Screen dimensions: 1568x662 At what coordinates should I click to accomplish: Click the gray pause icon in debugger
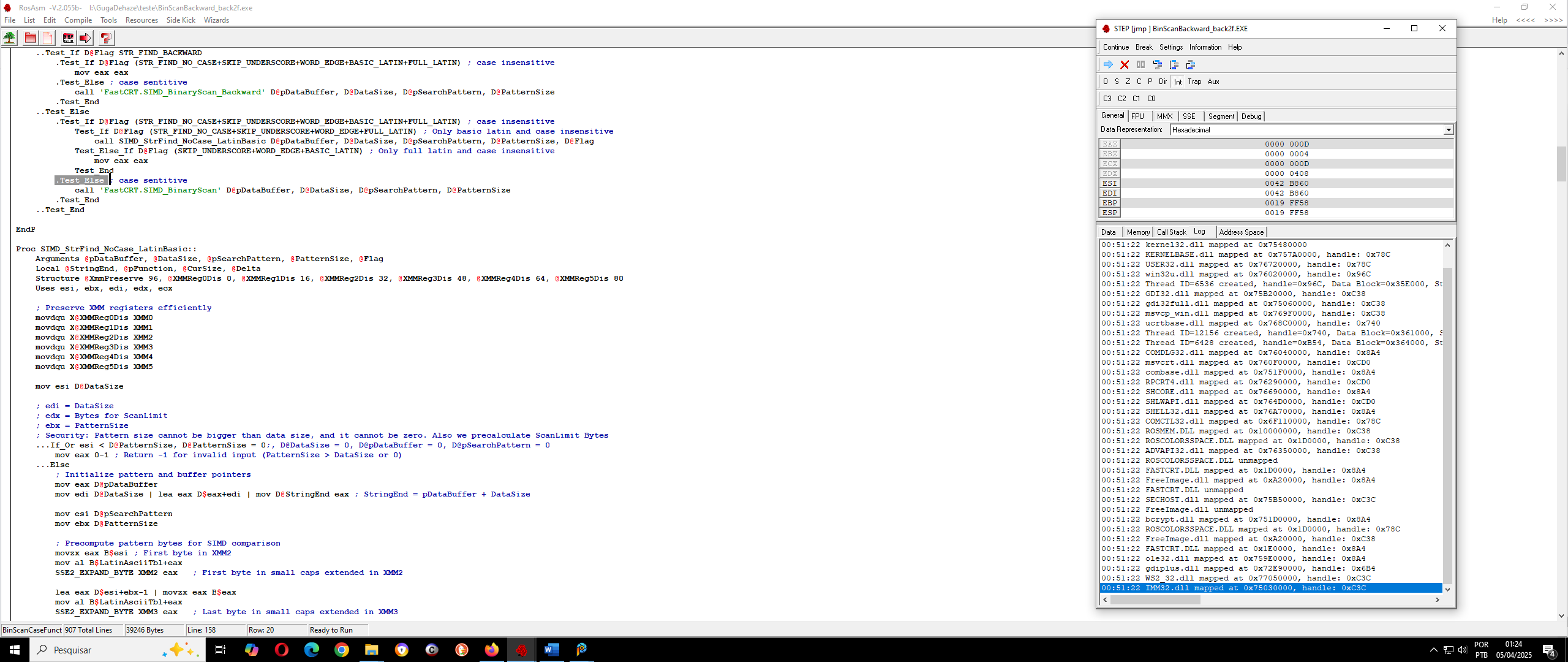(1140, 64)
